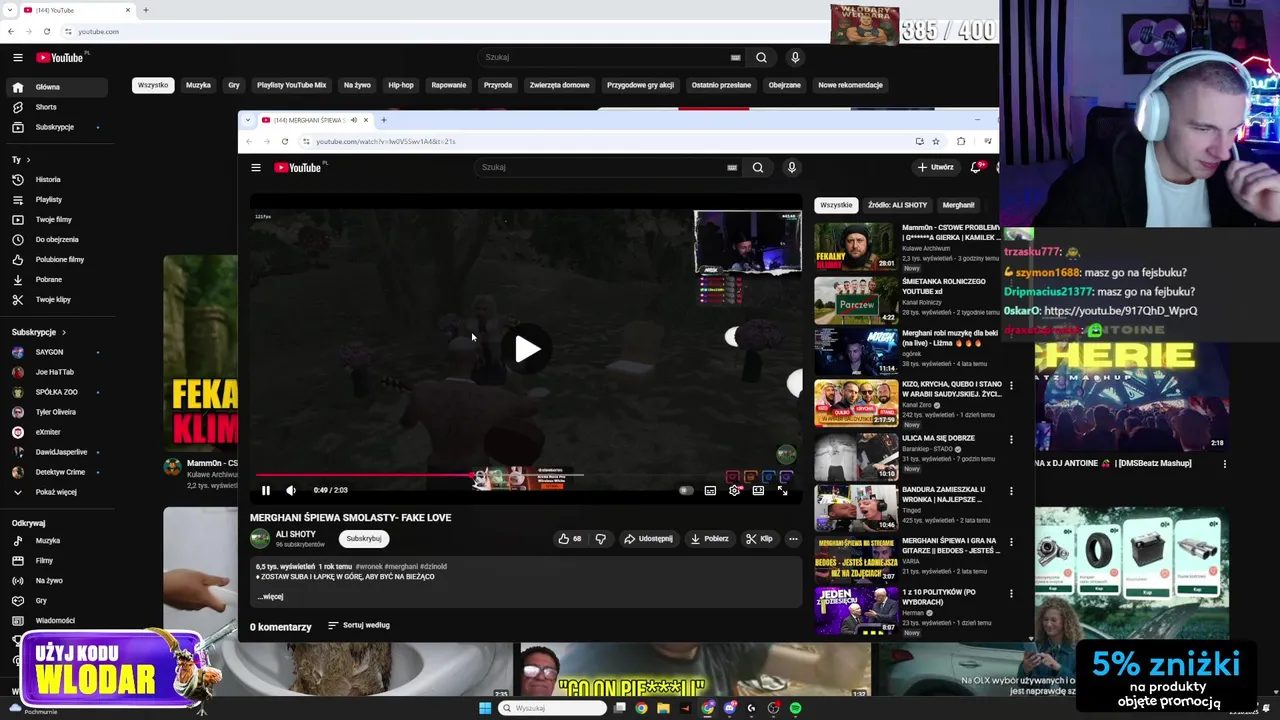The height and width of the screenshot is (720, 1280).
Task: Open the Sortuj według comment sorting menu
Action: tap(359, 625)
